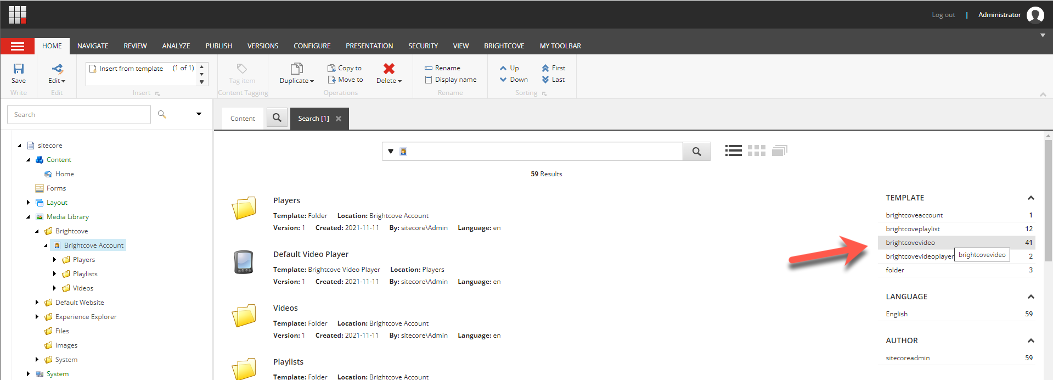The height and width of the screenshot is (380, 1054).
Task: Switch results to stacked image view
Action: click(780, 151)
